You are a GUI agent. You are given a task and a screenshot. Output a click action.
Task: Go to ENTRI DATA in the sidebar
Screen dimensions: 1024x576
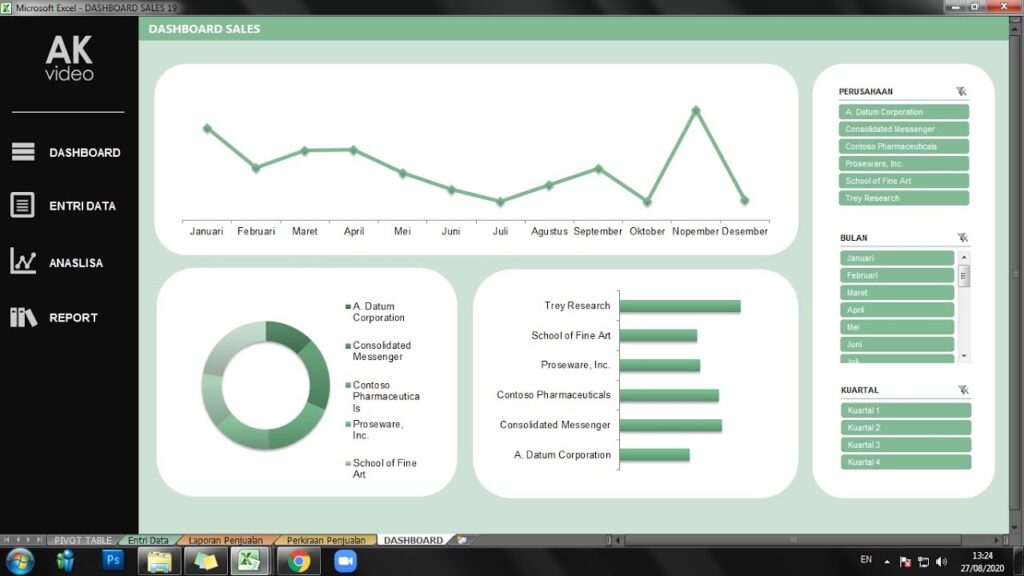[82, 206]
